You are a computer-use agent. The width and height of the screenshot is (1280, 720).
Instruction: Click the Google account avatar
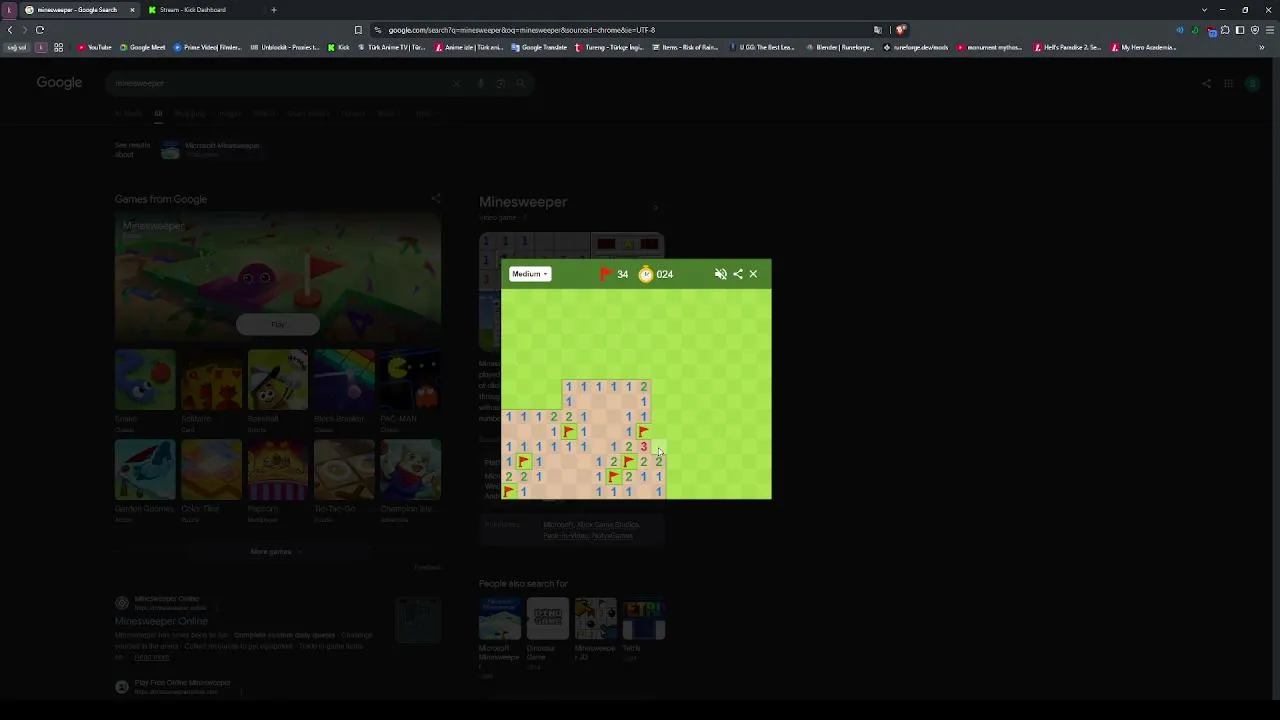click(1252, 83)
